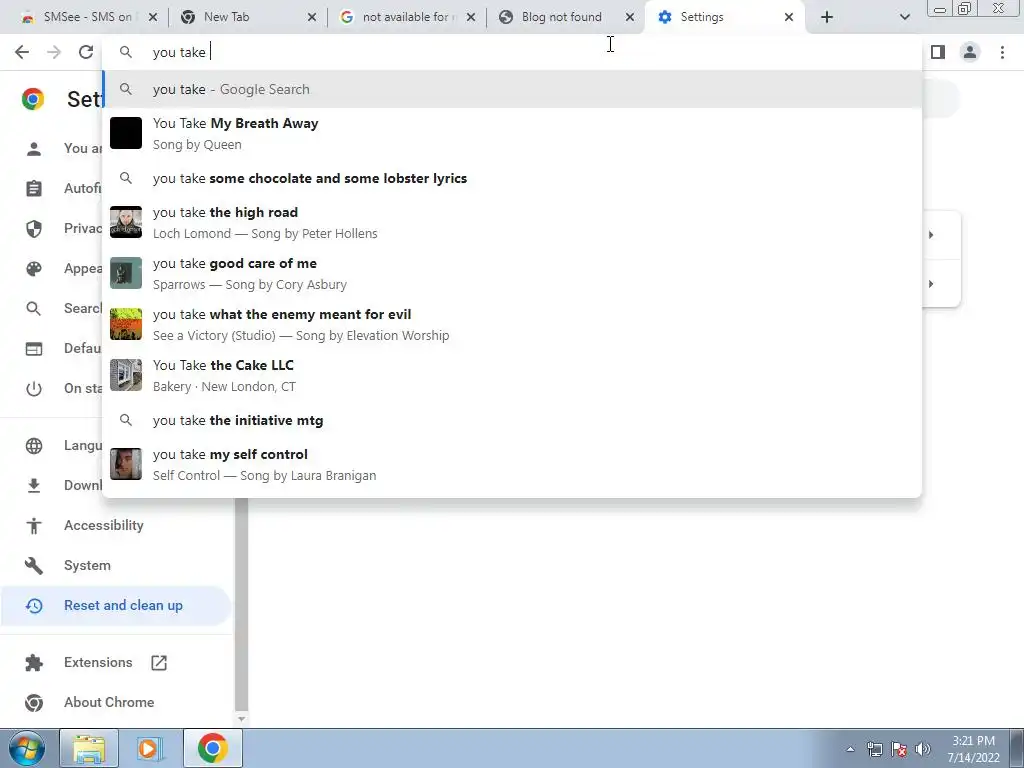Click the address bar with 'you take'
The height and width of the screenshot is (768, 1024).
coord(512,52)
